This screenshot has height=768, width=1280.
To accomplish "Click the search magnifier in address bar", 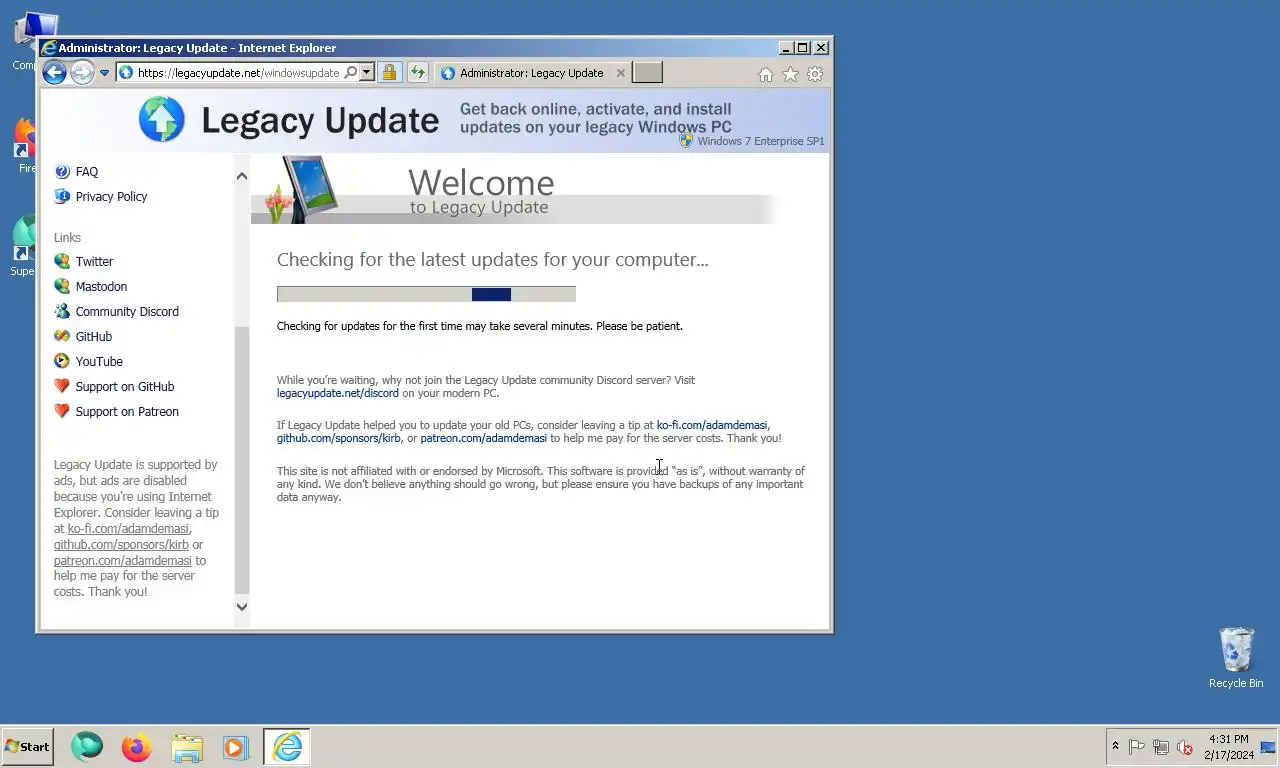I will [x=350, y=72].
